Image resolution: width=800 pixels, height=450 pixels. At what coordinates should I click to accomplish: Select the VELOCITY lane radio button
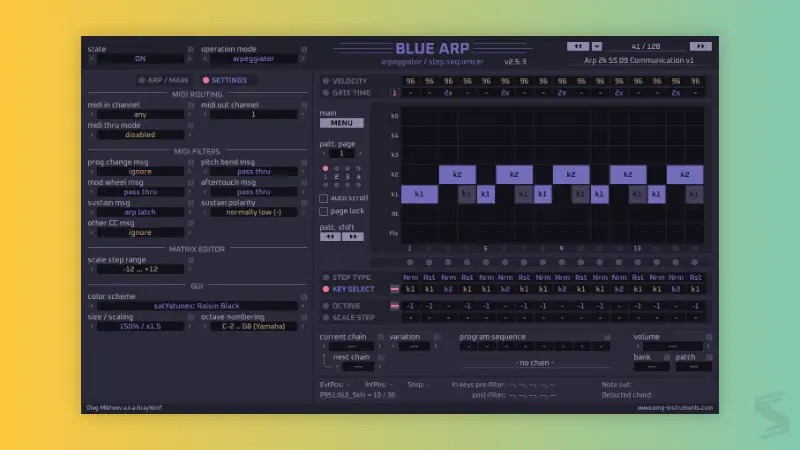pyautogui.click(x=326, y=81)
